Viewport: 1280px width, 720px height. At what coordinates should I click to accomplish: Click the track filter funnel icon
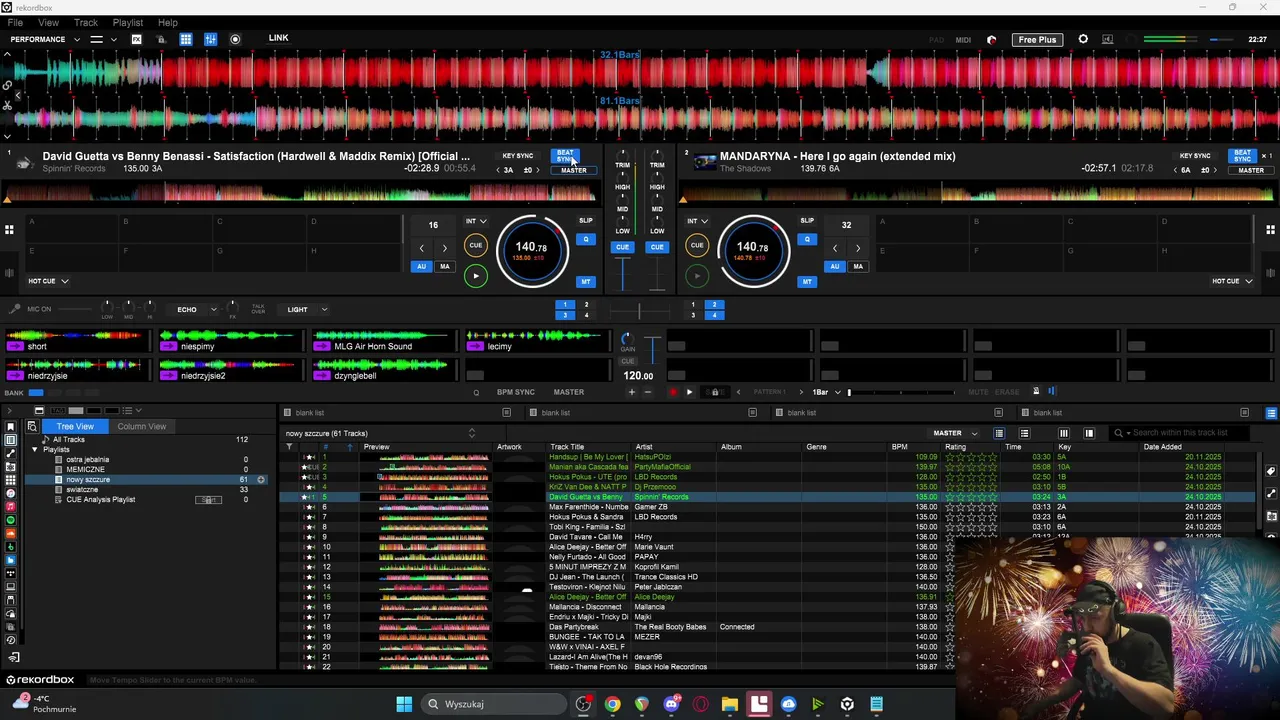pos(289,447)
